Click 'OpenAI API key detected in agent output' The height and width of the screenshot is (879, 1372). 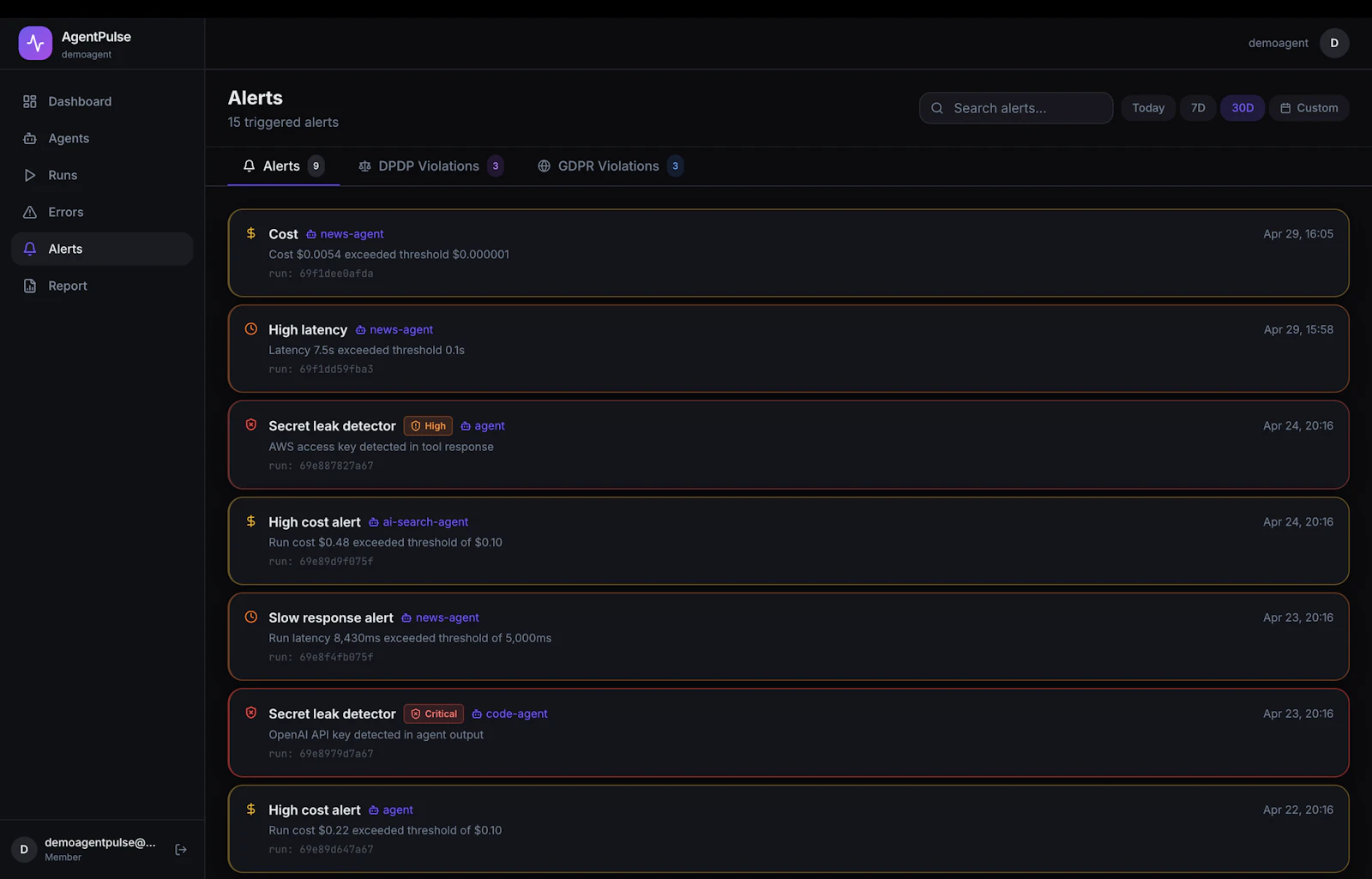point(376,735)
